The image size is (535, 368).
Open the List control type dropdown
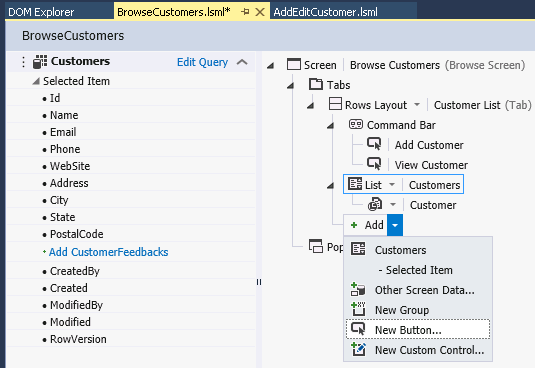tap(392, 184)
